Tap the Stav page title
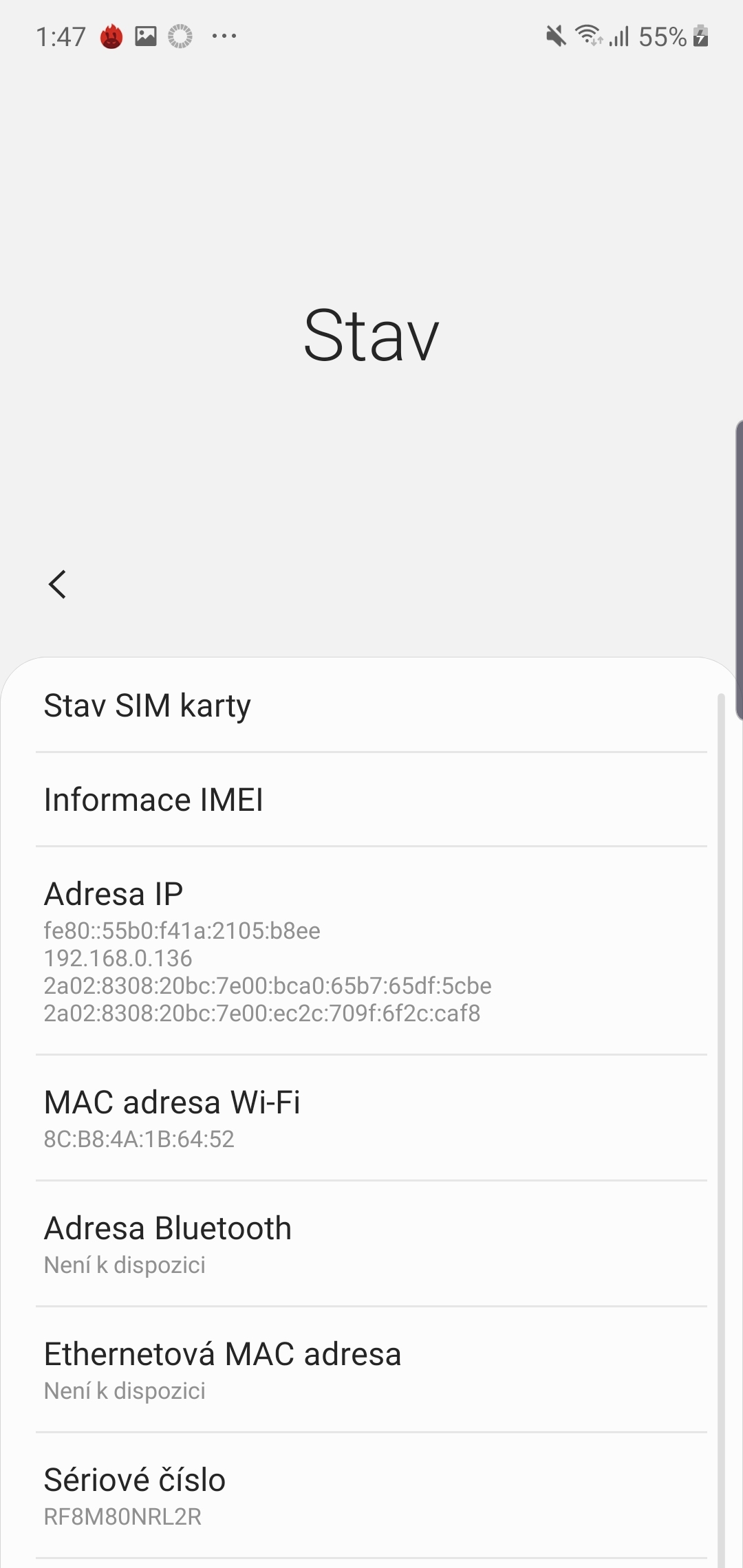743x1568 pixels. point(371,336)
